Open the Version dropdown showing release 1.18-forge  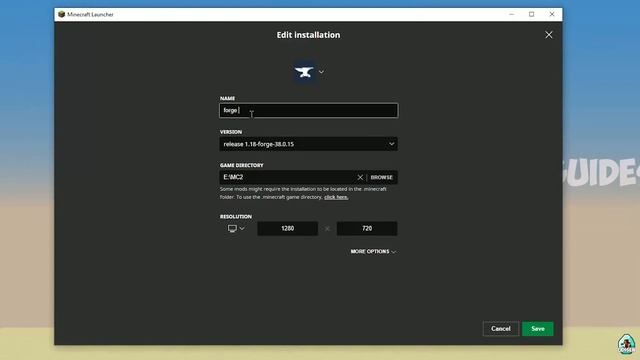[x=308, y=144]
